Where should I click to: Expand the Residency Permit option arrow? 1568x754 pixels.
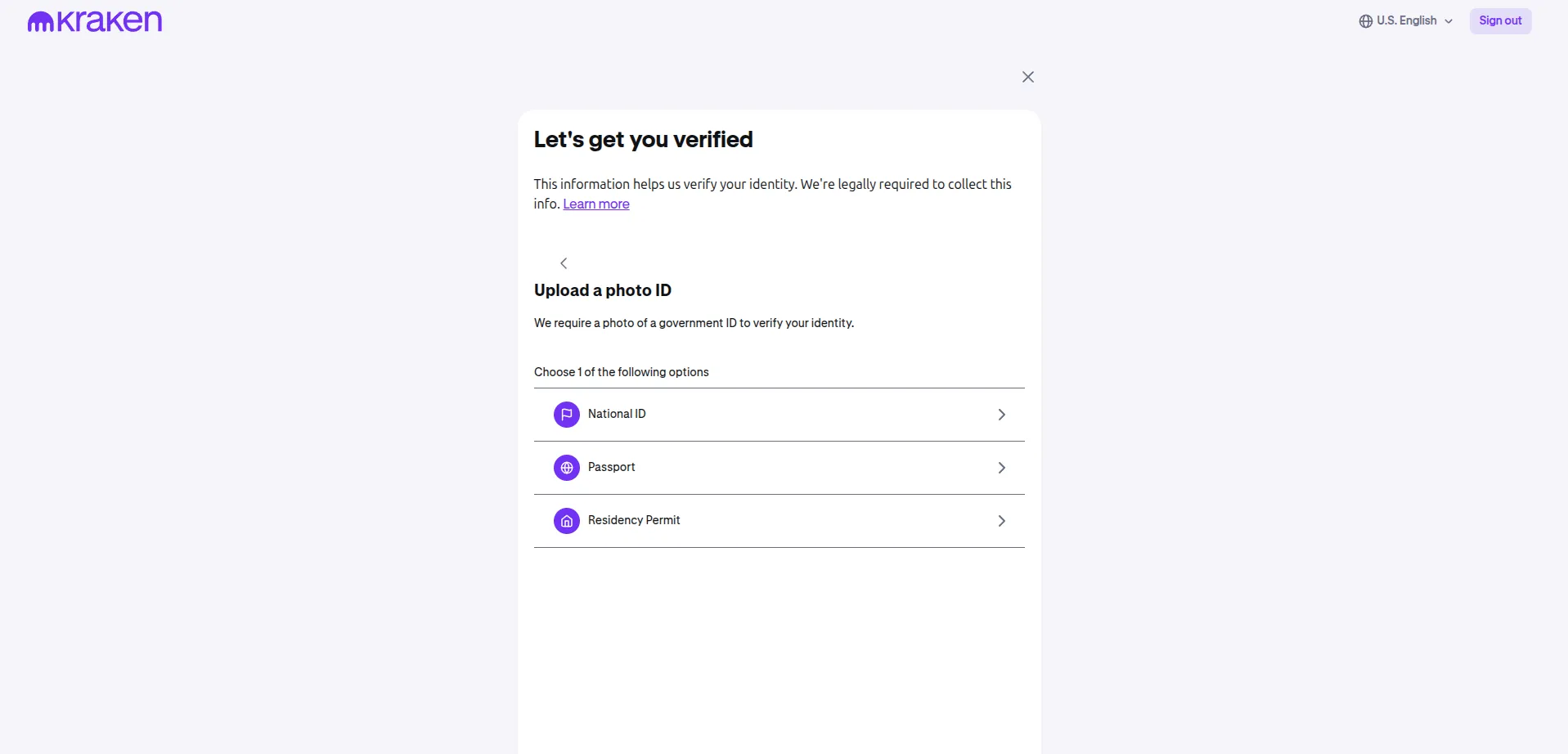(1001, 521)
